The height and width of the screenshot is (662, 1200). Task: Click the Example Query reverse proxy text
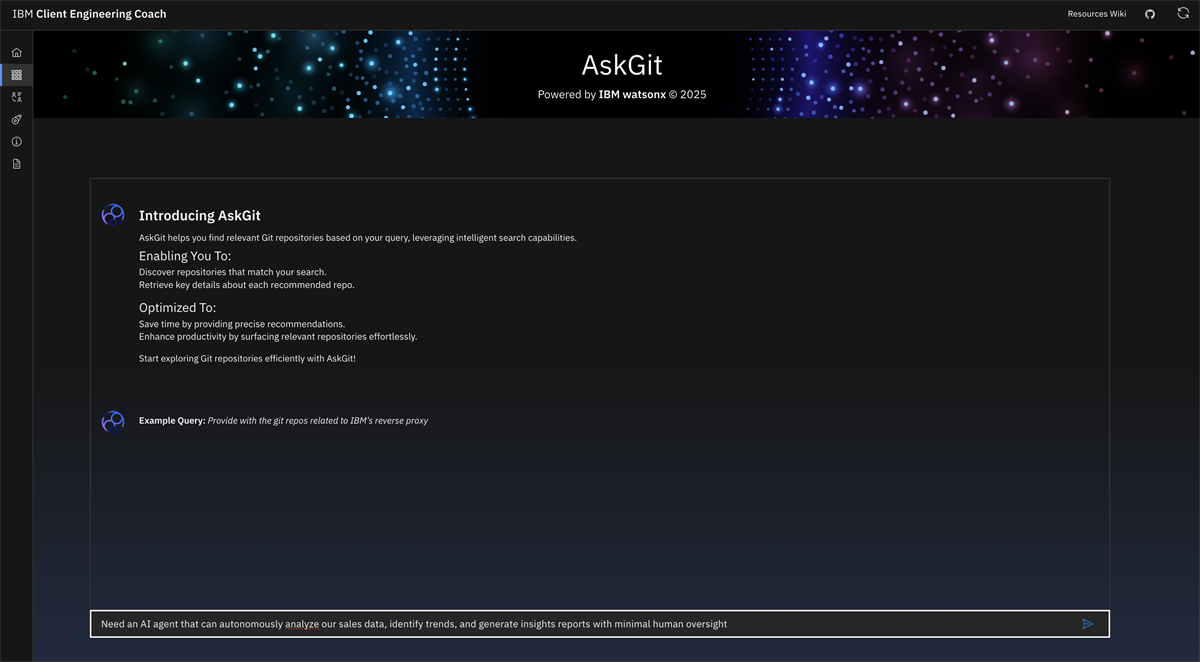[284, 421]
